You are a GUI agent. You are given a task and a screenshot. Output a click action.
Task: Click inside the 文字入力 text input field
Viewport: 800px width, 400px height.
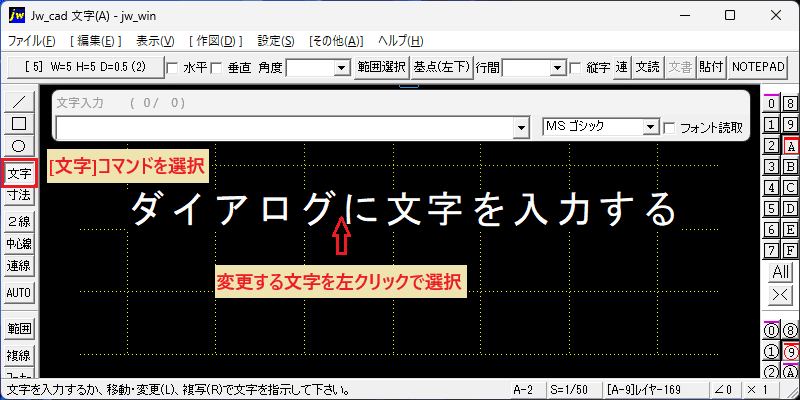point(285,128)
